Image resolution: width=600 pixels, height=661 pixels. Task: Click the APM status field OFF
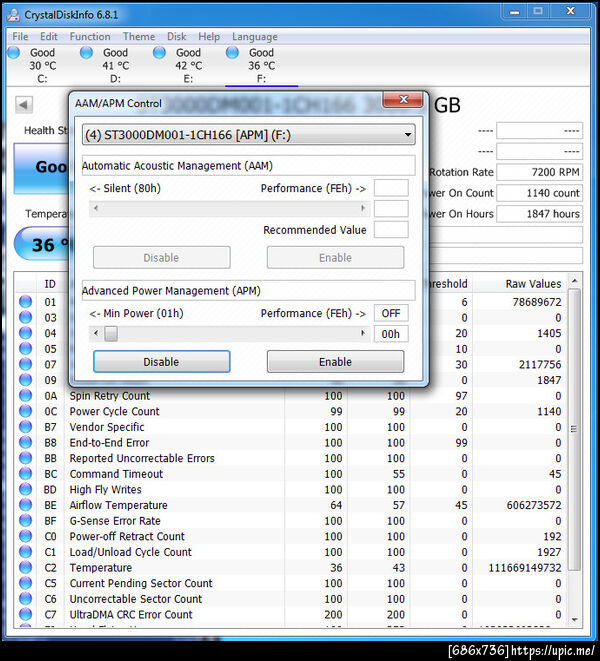[x=391, y=313]
